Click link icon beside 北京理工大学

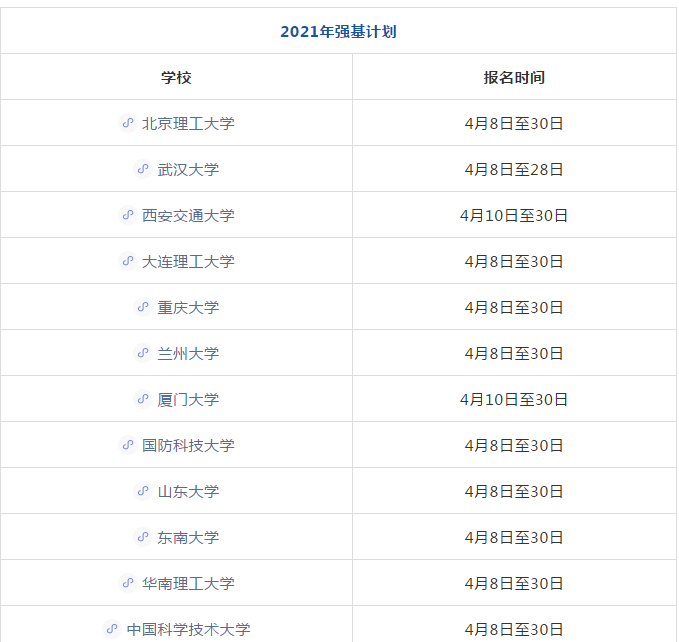128,123
